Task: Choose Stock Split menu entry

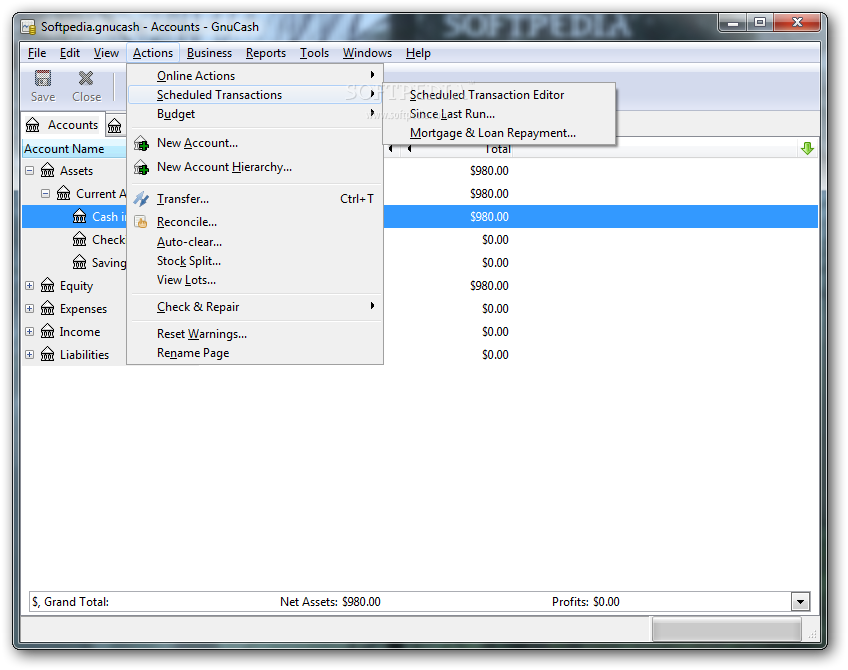Action: coord(255,261)
